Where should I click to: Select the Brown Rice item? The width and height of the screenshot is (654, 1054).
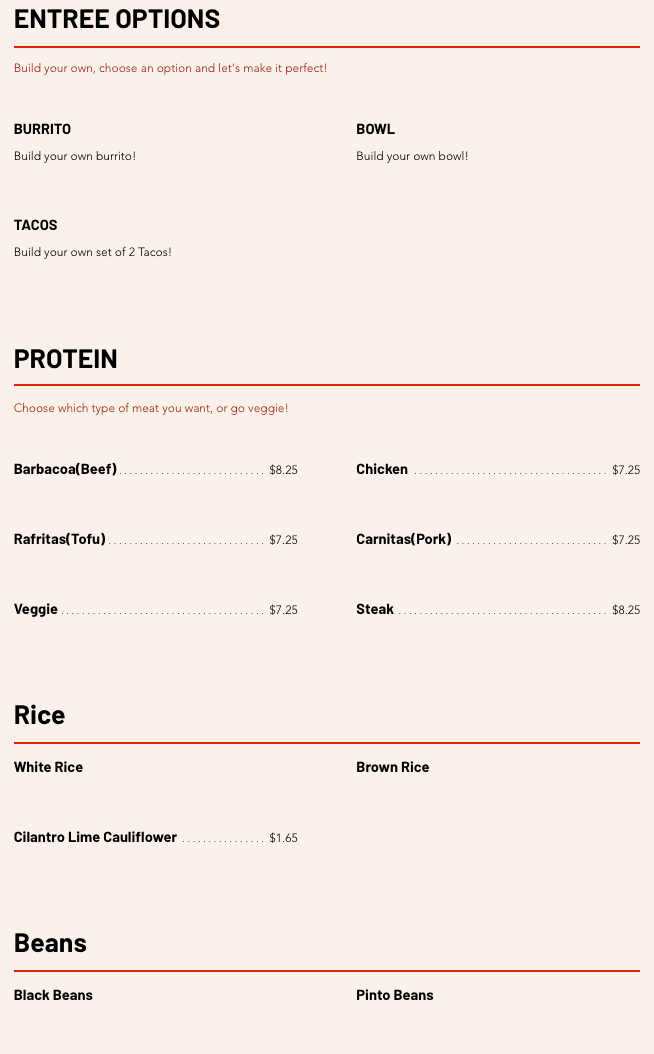pos(393,767)
